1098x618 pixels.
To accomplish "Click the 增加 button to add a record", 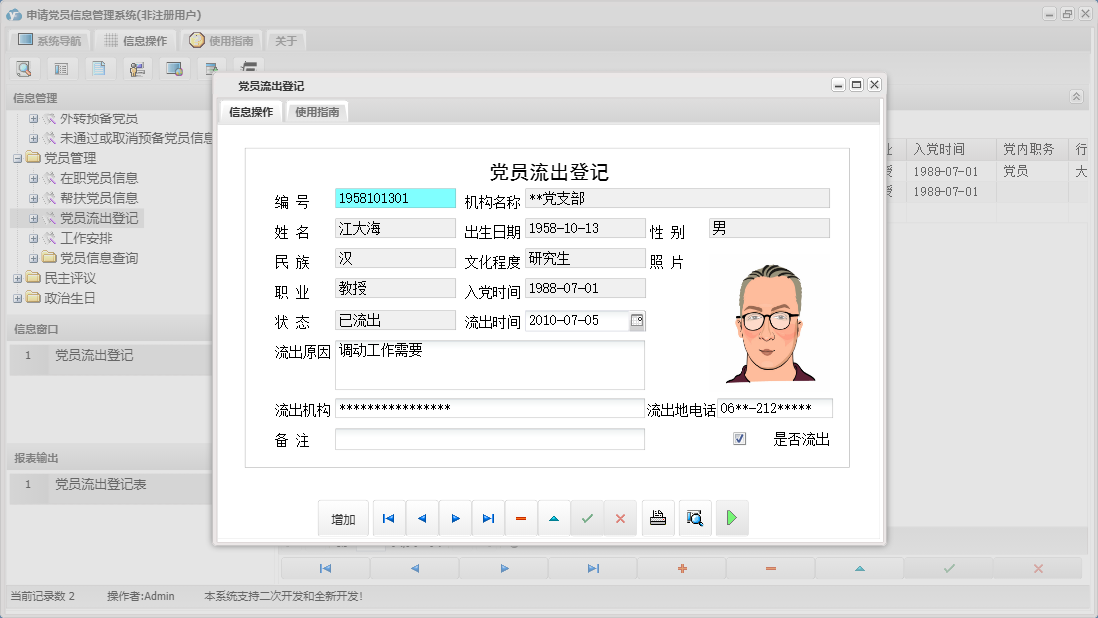I will pos(344,518).
